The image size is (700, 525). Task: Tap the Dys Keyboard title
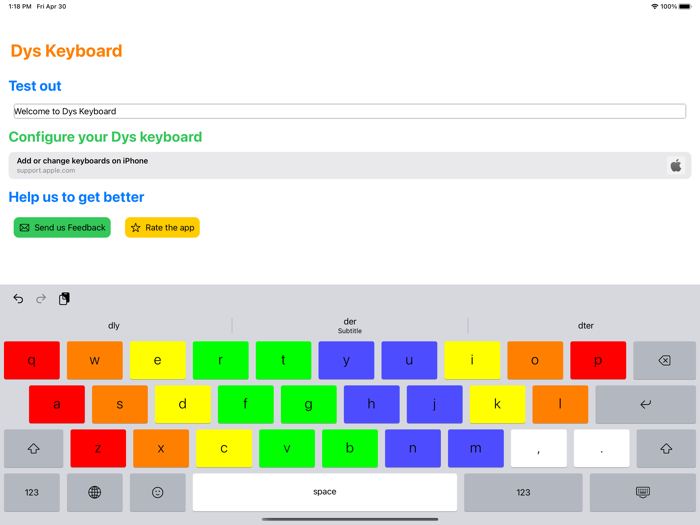(x=66, y=51)
